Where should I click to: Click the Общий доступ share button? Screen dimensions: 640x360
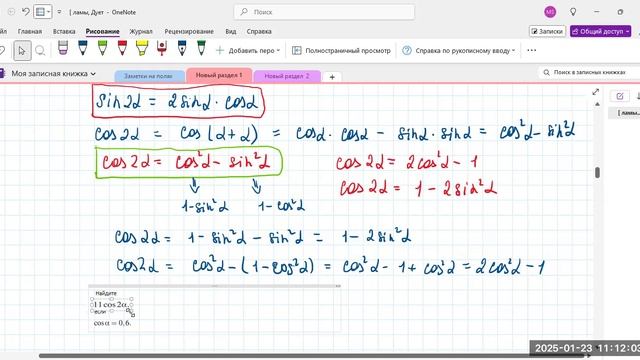(x=600, y=31)
